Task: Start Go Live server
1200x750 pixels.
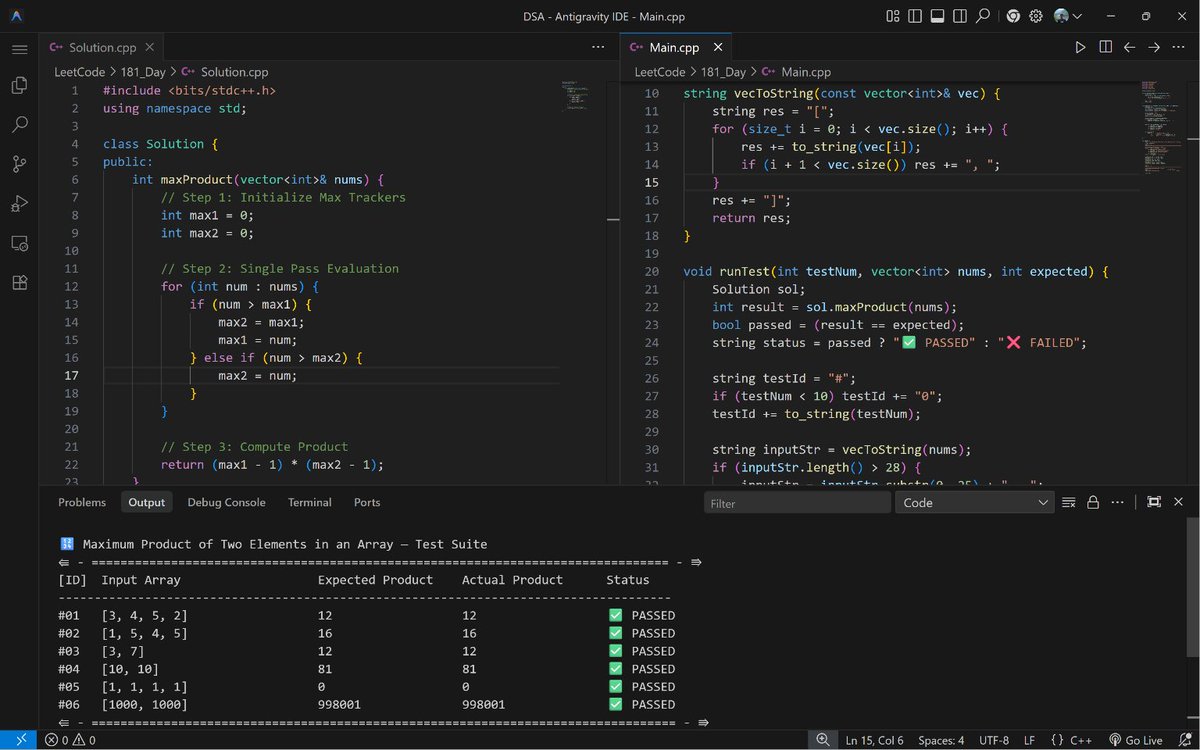Action: pos(1136,740)
